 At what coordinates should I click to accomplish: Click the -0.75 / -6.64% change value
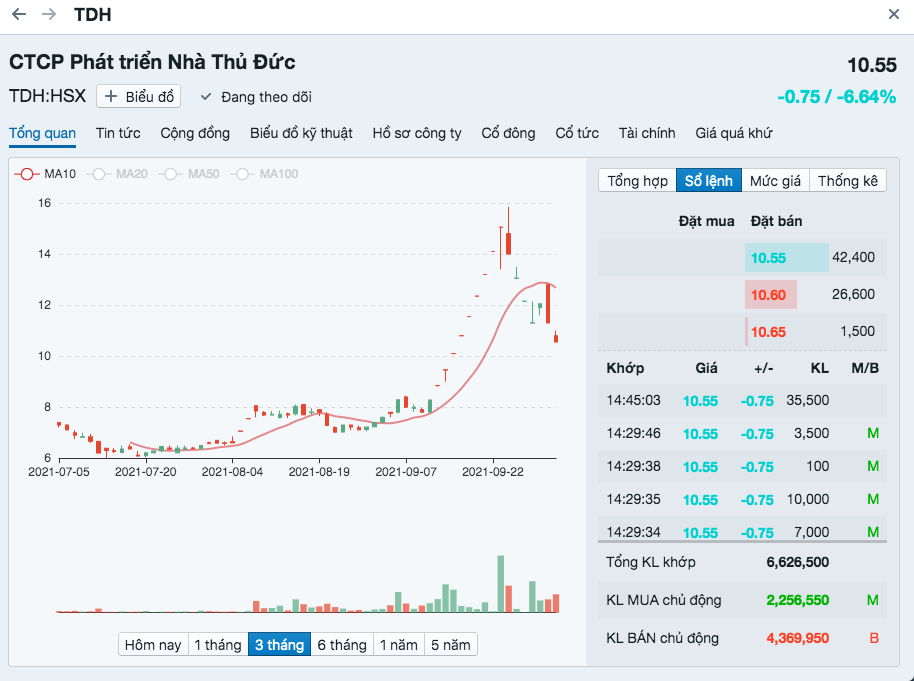click(x=836, y=97)
